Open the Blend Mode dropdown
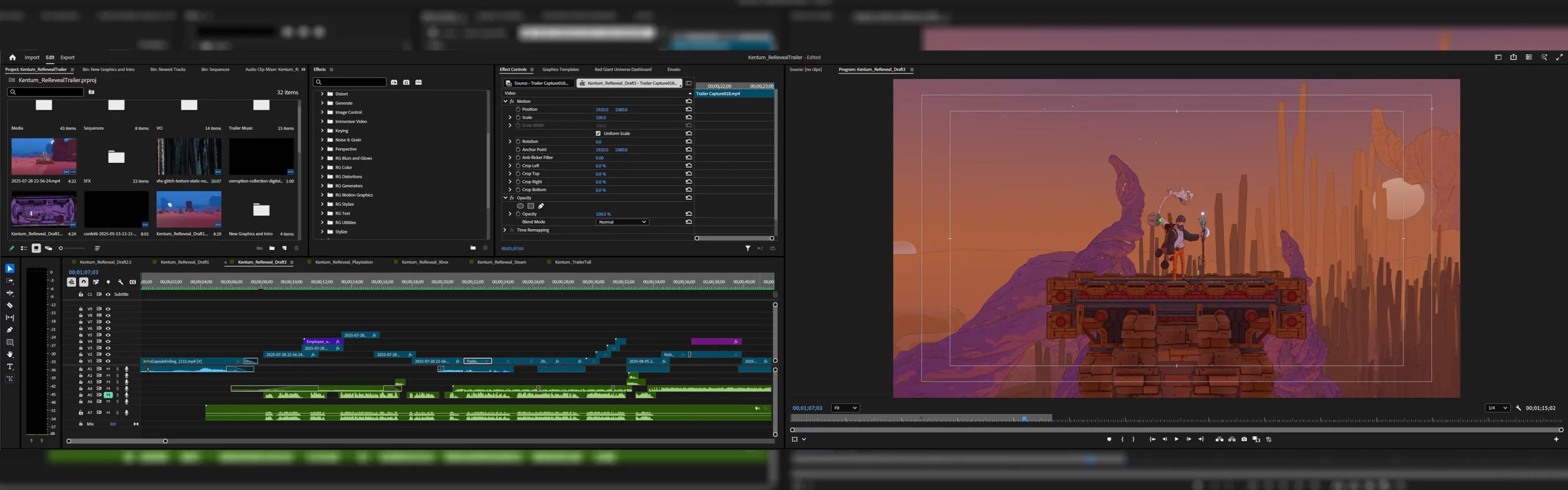 pyautogui.click(x=622, y=222)
